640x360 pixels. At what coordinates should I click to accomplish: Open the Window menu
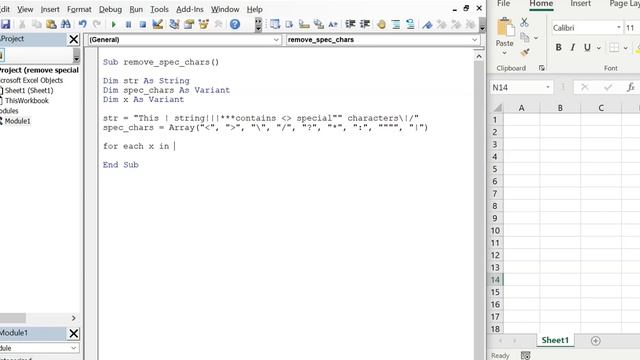[225, 9]
